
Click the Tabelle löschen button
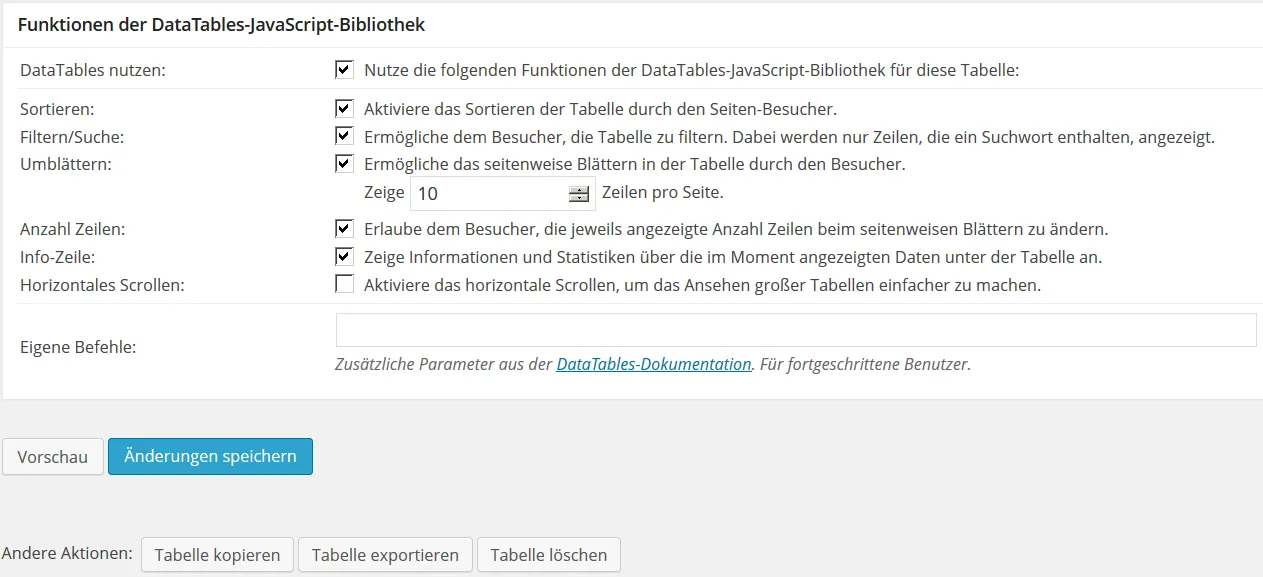pyautogui.click(x=549, y=555)
